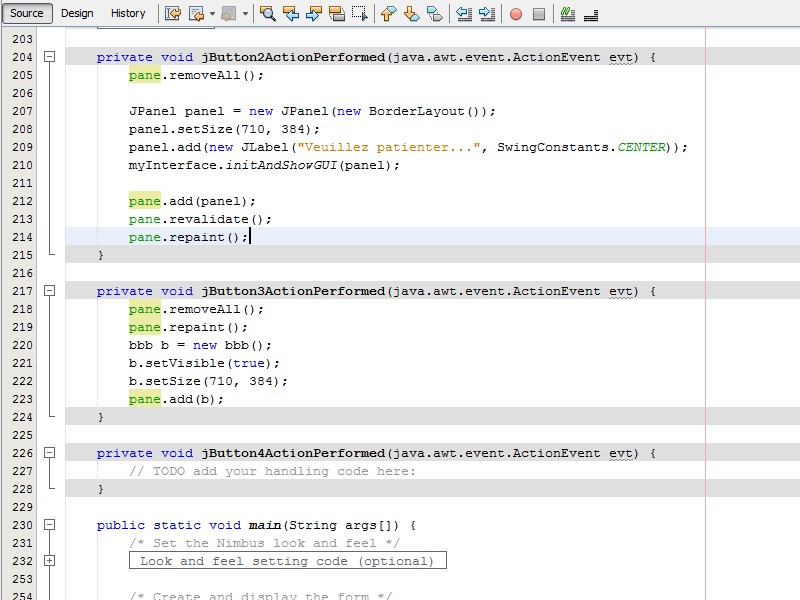The height and width of the screenshot is (600, 800).
Task: Click the 'jButton3ActionPerformed' method name
Action: [293, 291]
